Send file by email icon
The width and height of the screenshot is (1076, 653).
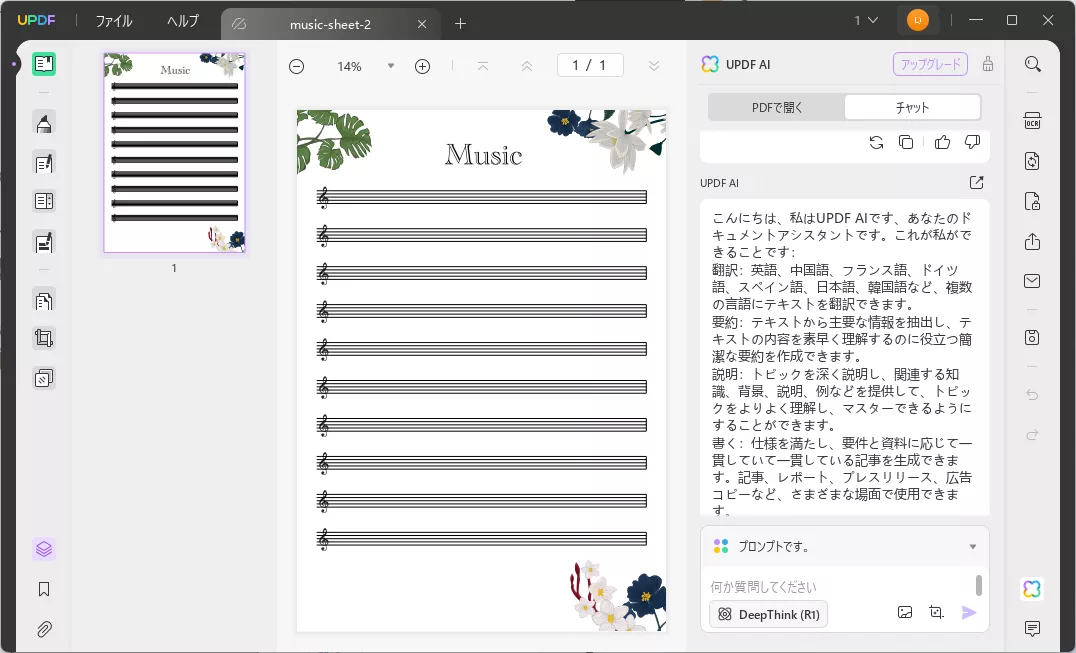click(1033, 281)
